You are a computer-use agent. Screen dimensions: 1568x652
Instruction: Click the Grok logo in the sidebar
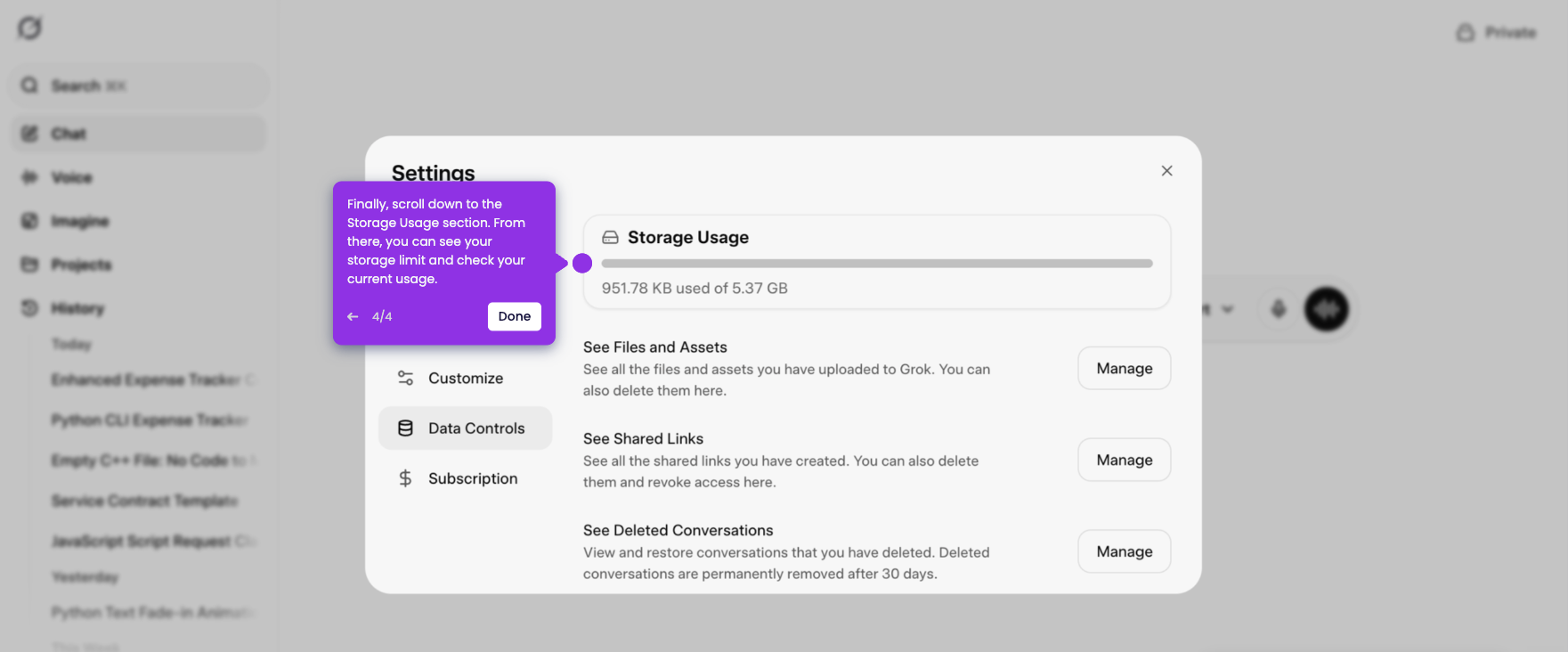tap(29, 29)
